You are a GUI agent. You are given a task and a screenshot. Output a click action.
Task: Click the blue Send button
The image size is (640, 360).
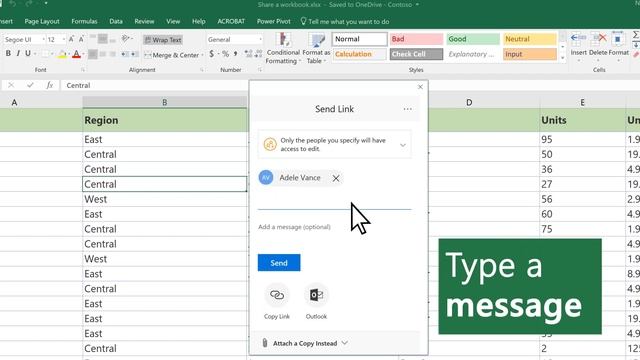pyautogui.click(x=279, y=263)
